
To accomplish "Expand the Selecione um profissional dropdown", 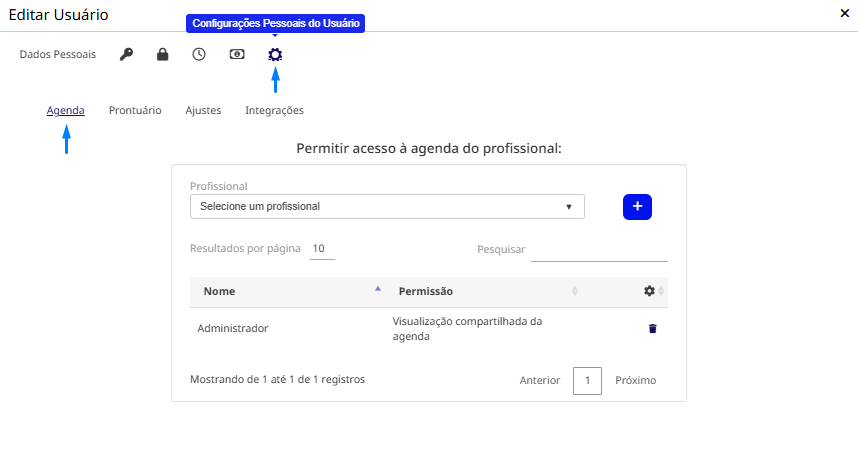I will tap(387, 207).
